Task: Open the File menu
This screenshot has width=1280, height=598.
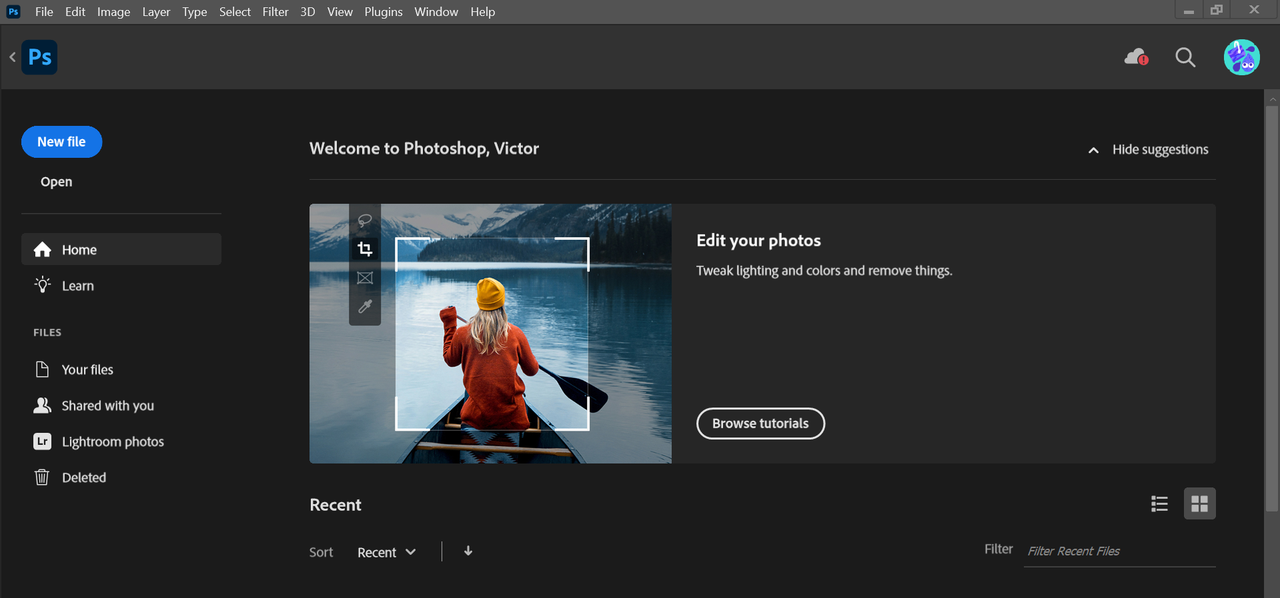Action: 44,12
